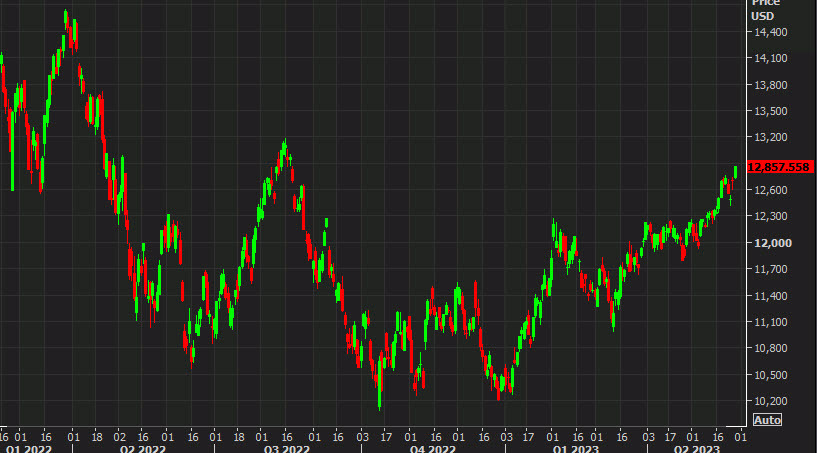Select the Q1 2023 quarter label
This screenshot has width=817, height=453.
576,449
